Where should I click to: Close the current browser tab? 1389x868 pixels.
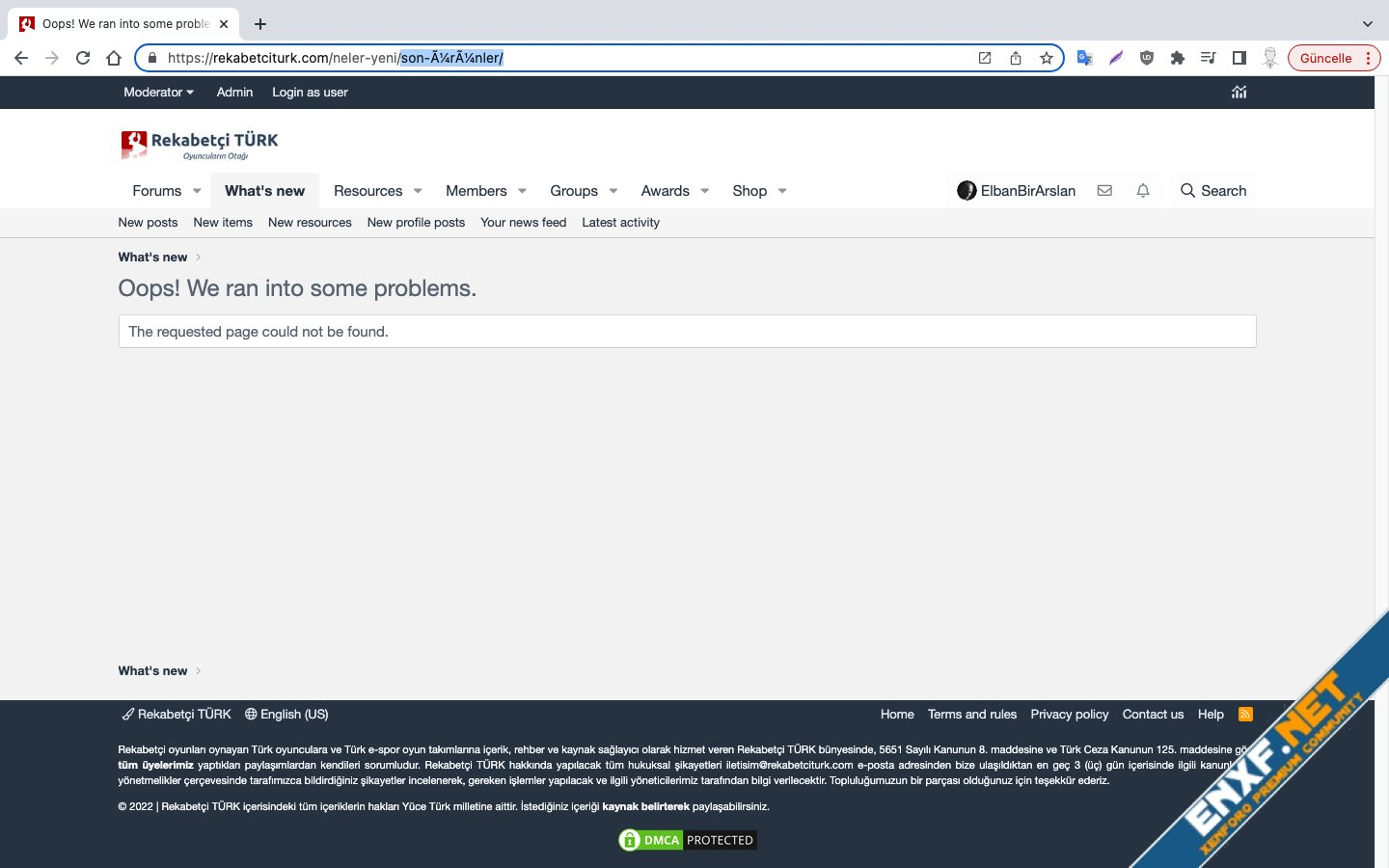(x=224, y=24)
